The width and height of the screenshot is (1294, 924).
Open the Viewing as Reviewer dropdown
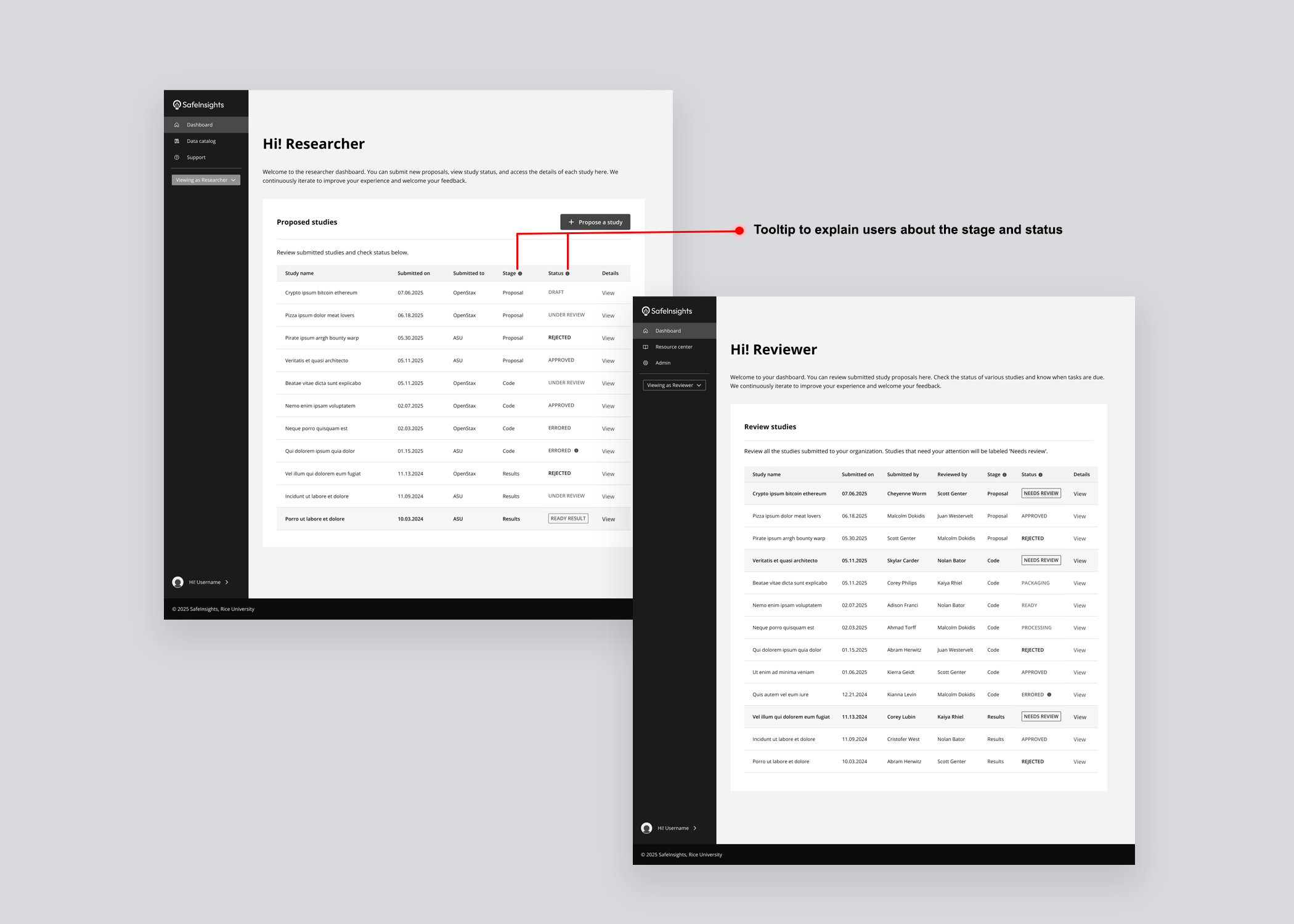(674, 386)
